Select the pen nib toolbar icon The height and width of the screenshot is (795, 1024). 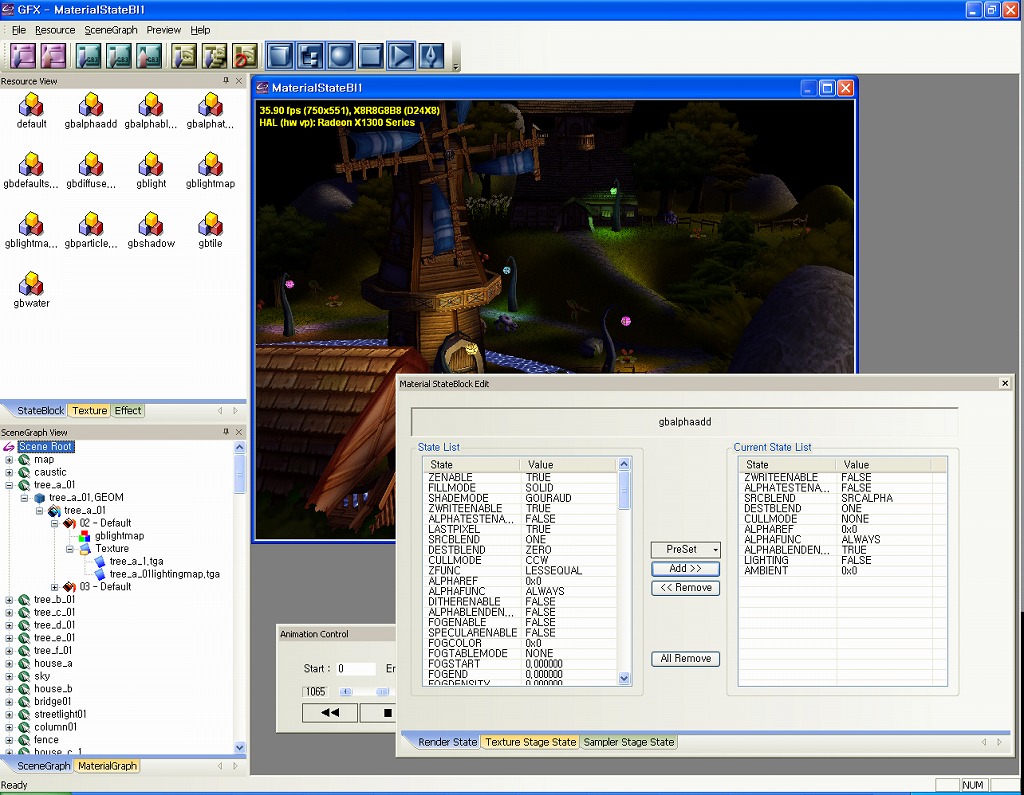click(431, 55)
